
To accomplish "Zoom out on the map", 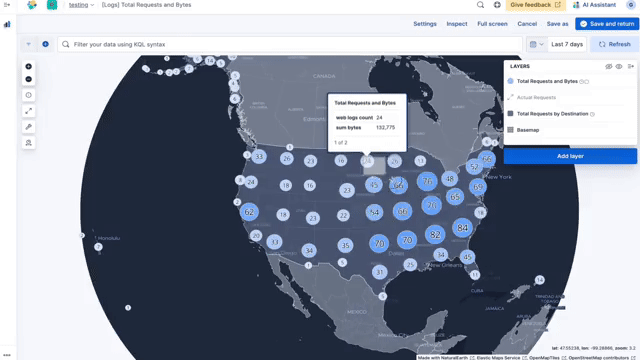I will point(29,79).
